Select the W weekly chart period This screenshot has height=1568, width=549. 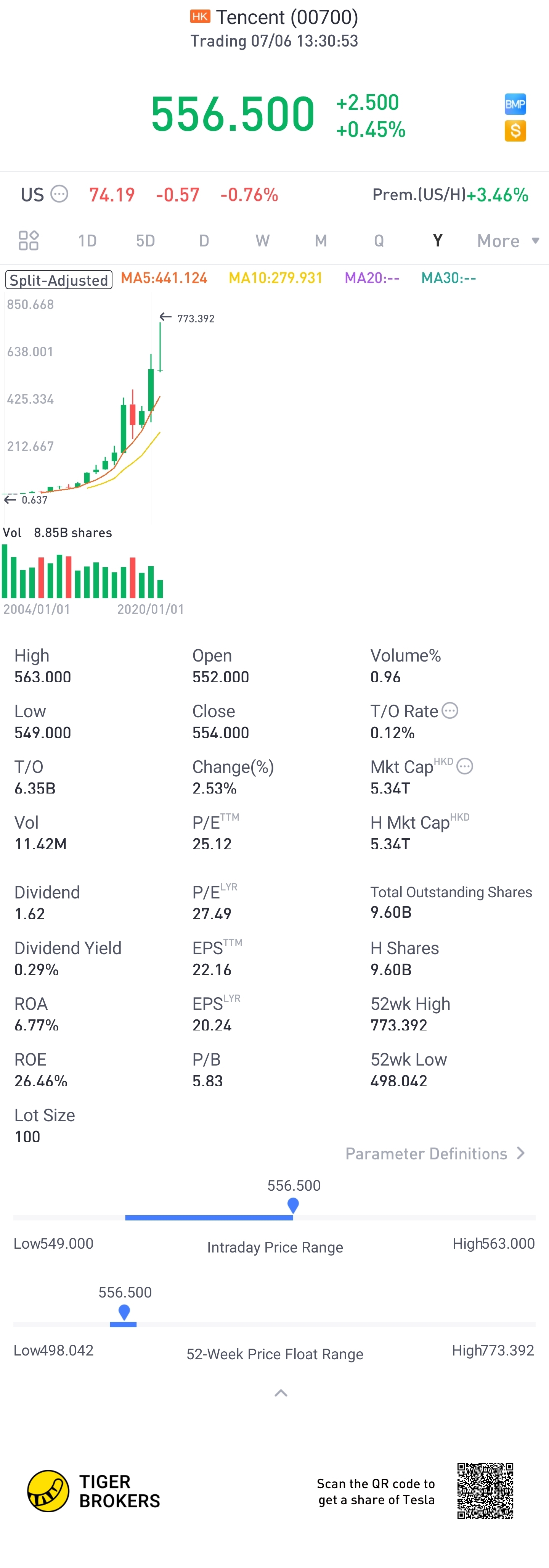262,241
